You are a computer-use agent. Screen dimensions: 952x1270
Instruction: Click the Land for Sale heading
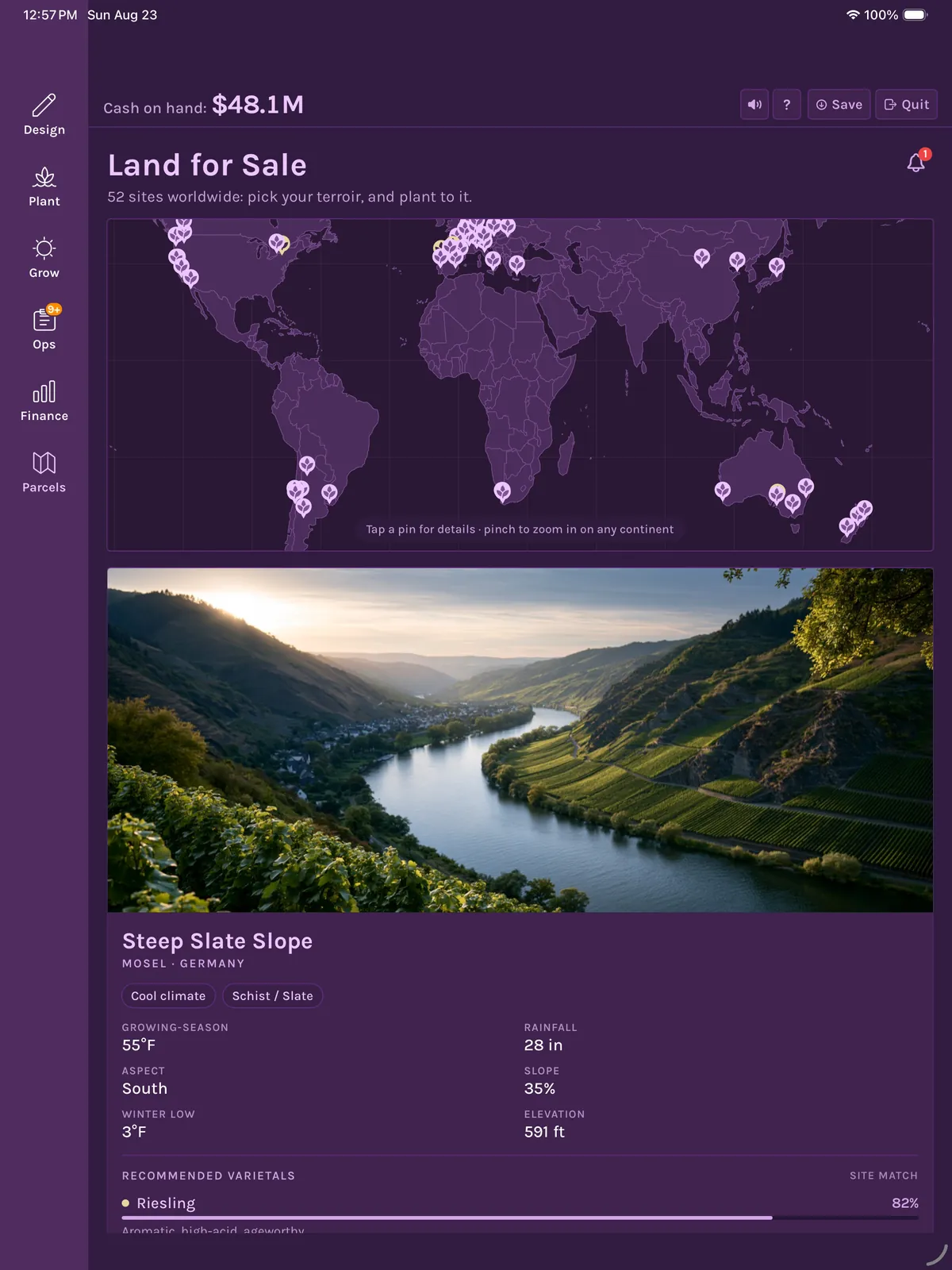207,165
